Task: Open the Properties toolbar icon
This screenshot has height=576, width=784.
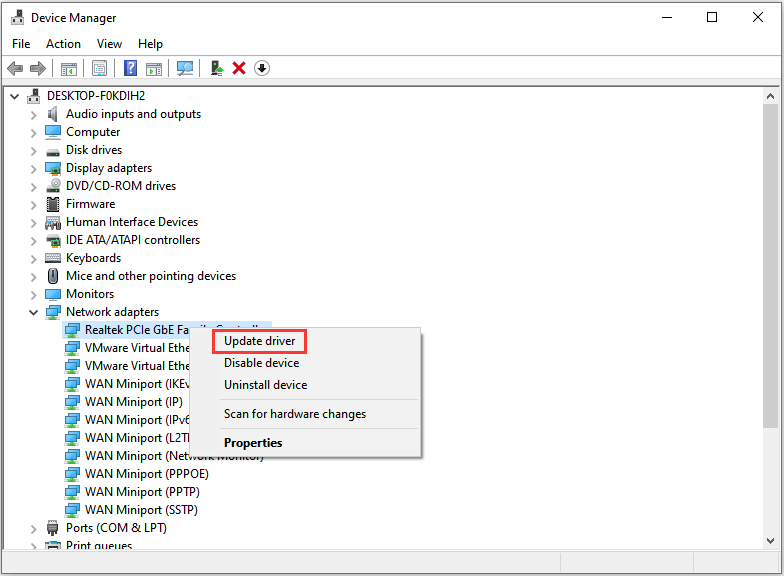Action: click(x=100, y=68)
